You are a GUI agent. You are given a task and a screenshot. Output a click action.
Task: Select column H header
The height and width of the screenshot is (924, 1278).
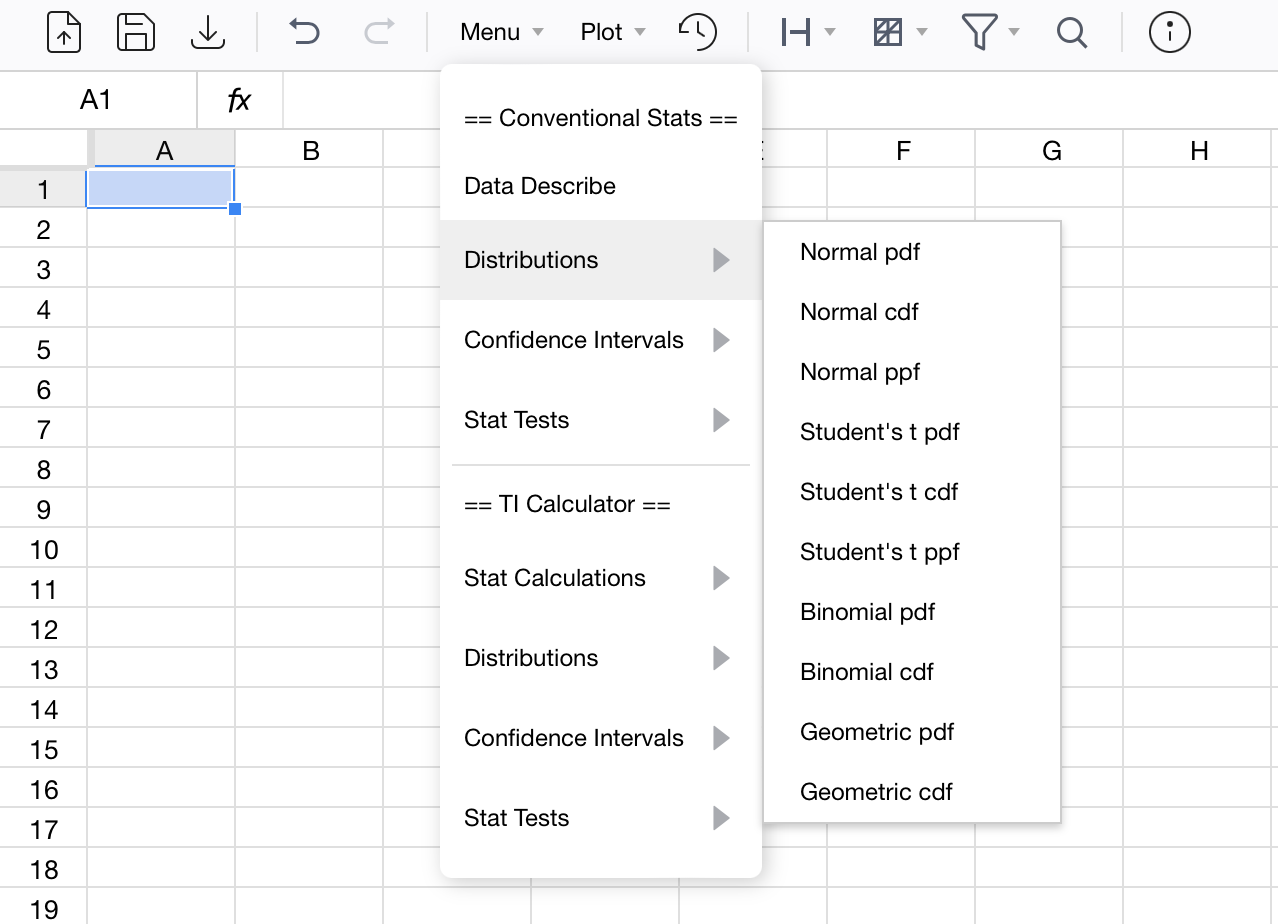(1198, 150)
